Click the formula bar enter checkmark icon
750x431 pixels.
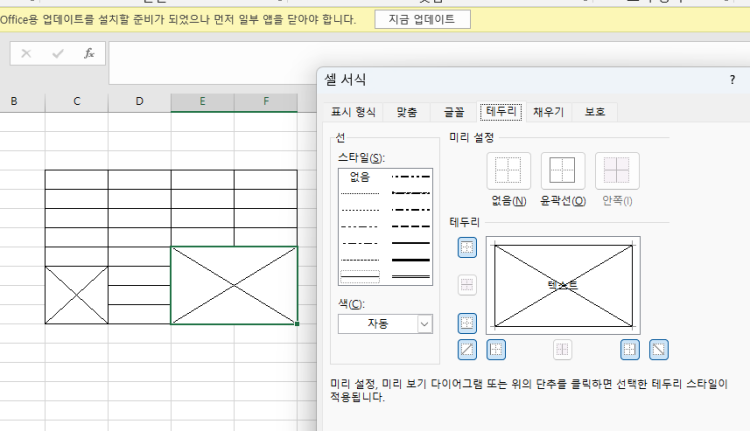[58, 54]
